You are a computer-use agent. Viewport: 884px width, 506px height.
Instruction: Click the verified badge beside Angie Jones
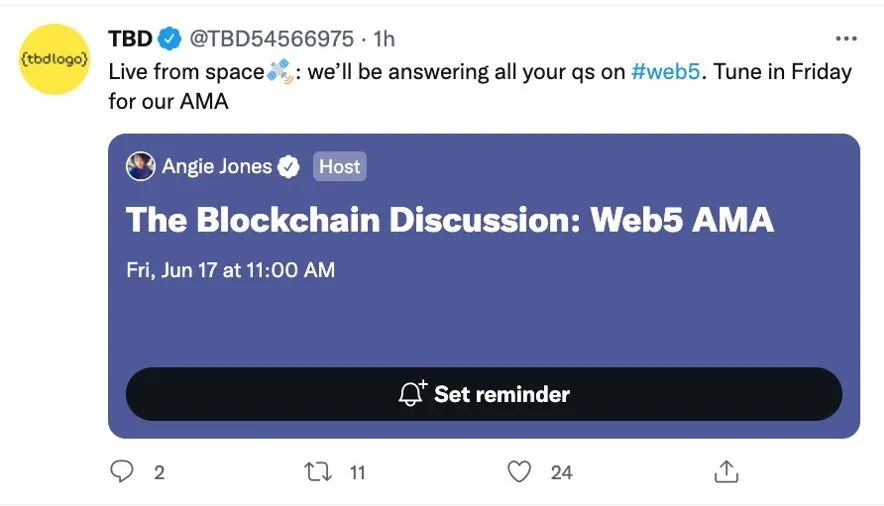289,167
